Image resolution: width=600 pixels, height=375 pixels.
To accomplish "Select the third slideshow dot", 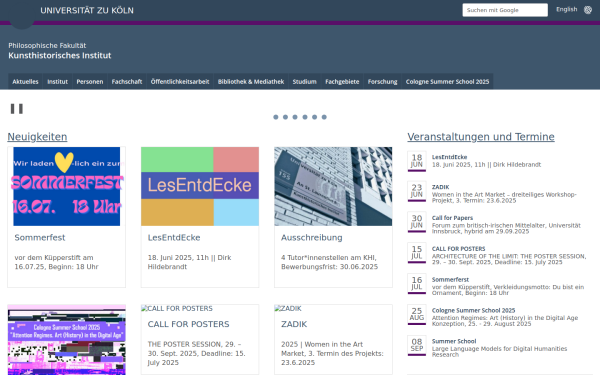I will [x=295, y=117].
